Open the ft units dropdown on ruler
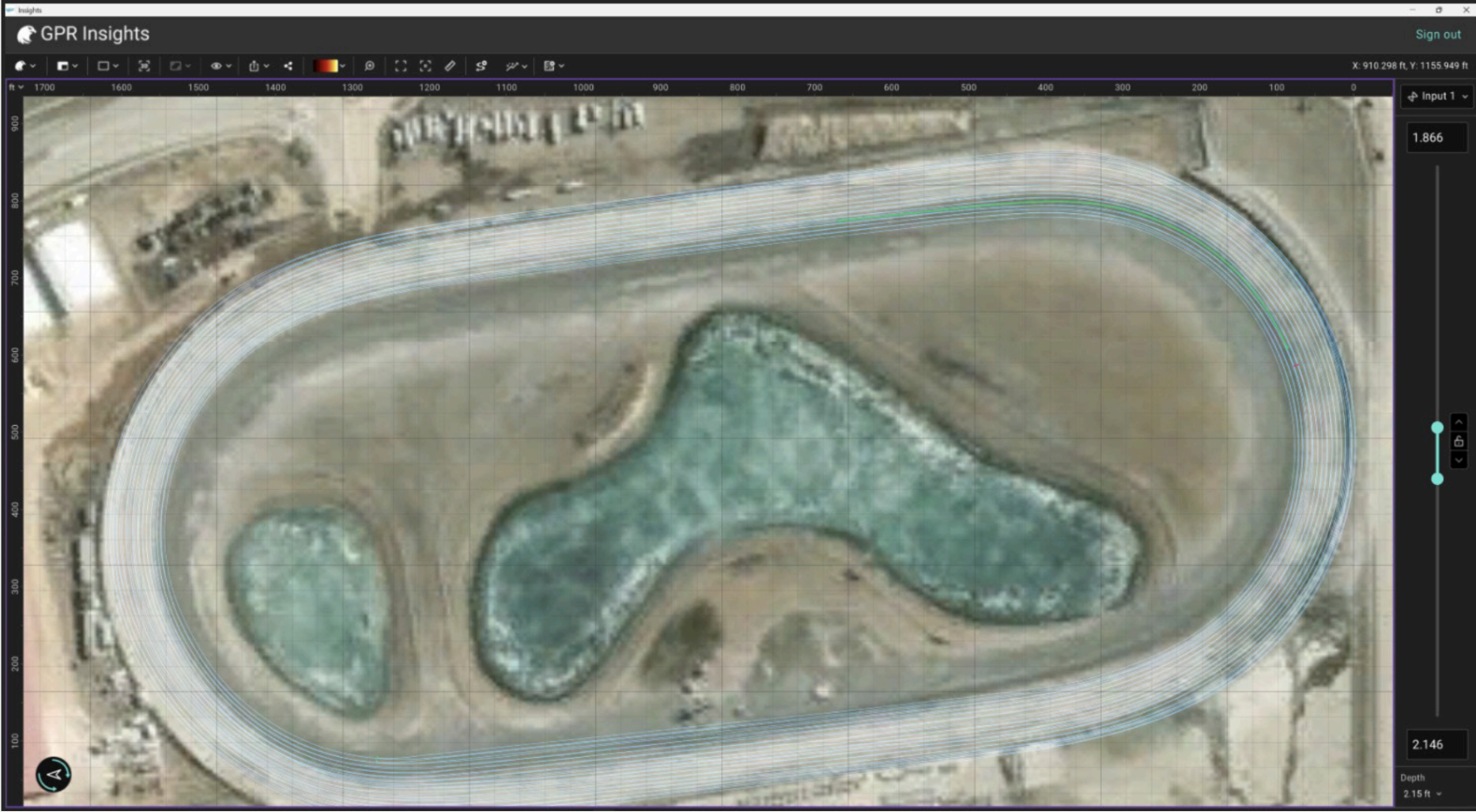The image size is (1476, 812). point(16,87)
